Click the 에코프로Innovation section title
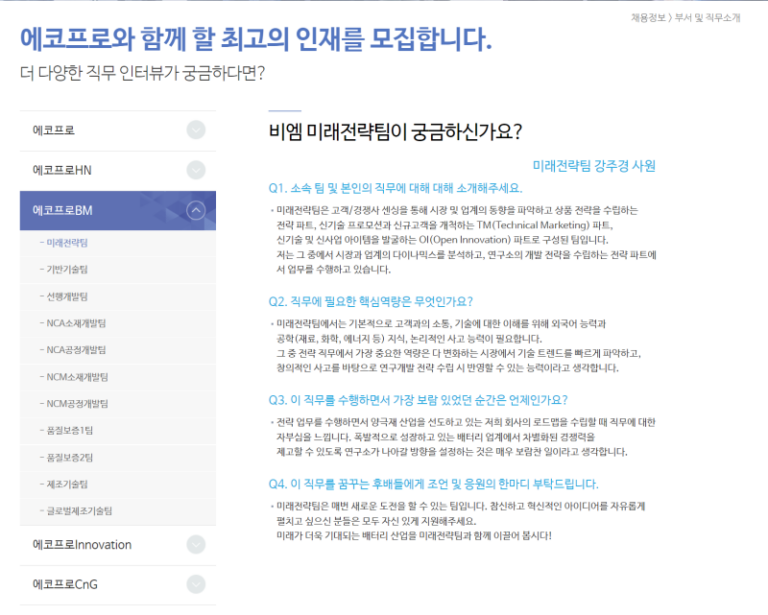768x615 pixels. [82, 545]
